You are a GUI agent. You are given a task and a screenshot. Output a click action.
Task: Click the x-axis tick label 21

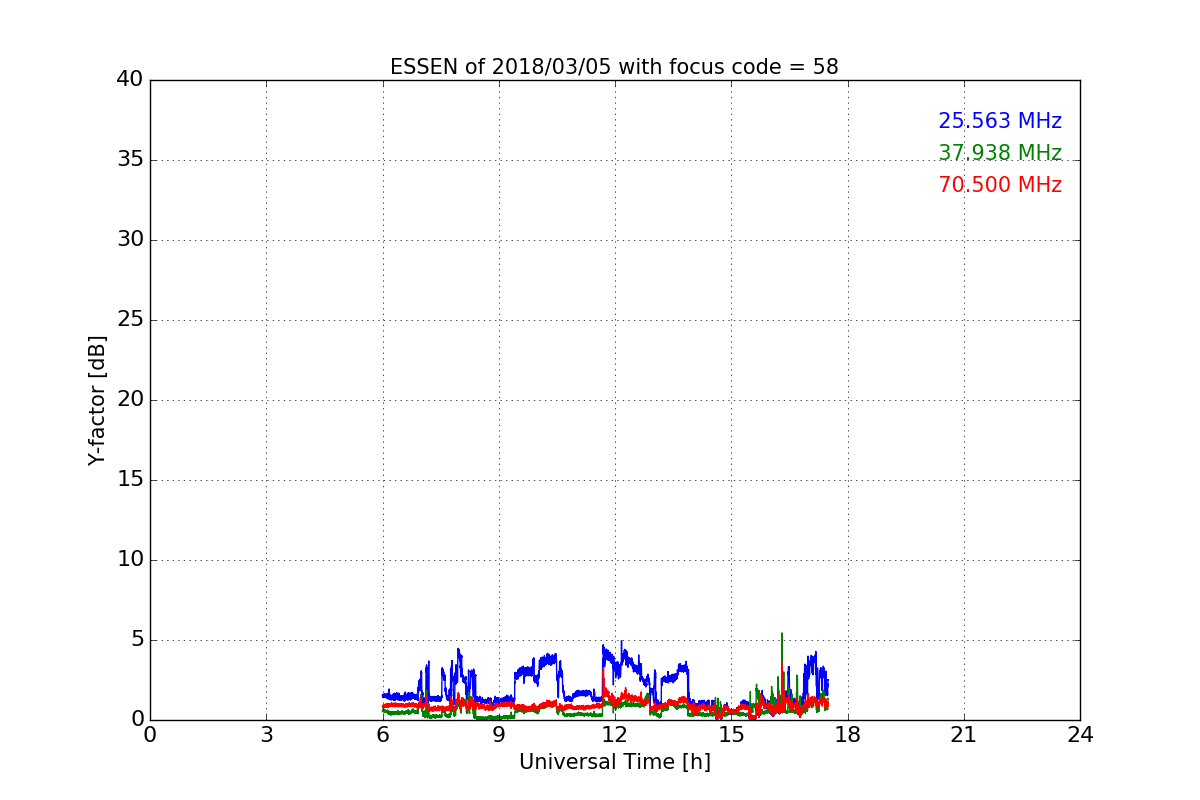point(964,735)
